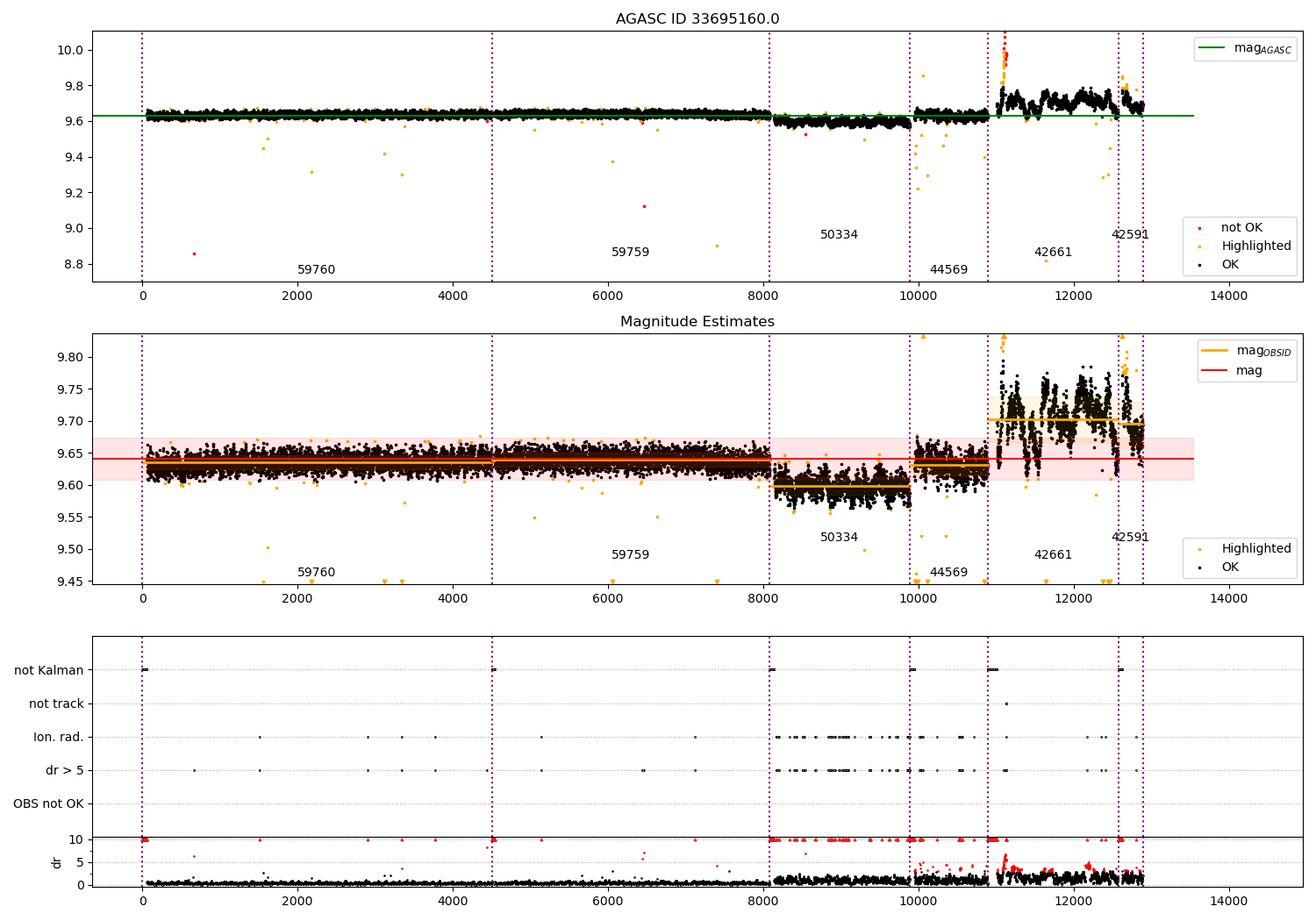Click y-axis tick 10.0 on top plot
Screen dimensions: 1316x921
pyautogui.click(x=70, y=50)
